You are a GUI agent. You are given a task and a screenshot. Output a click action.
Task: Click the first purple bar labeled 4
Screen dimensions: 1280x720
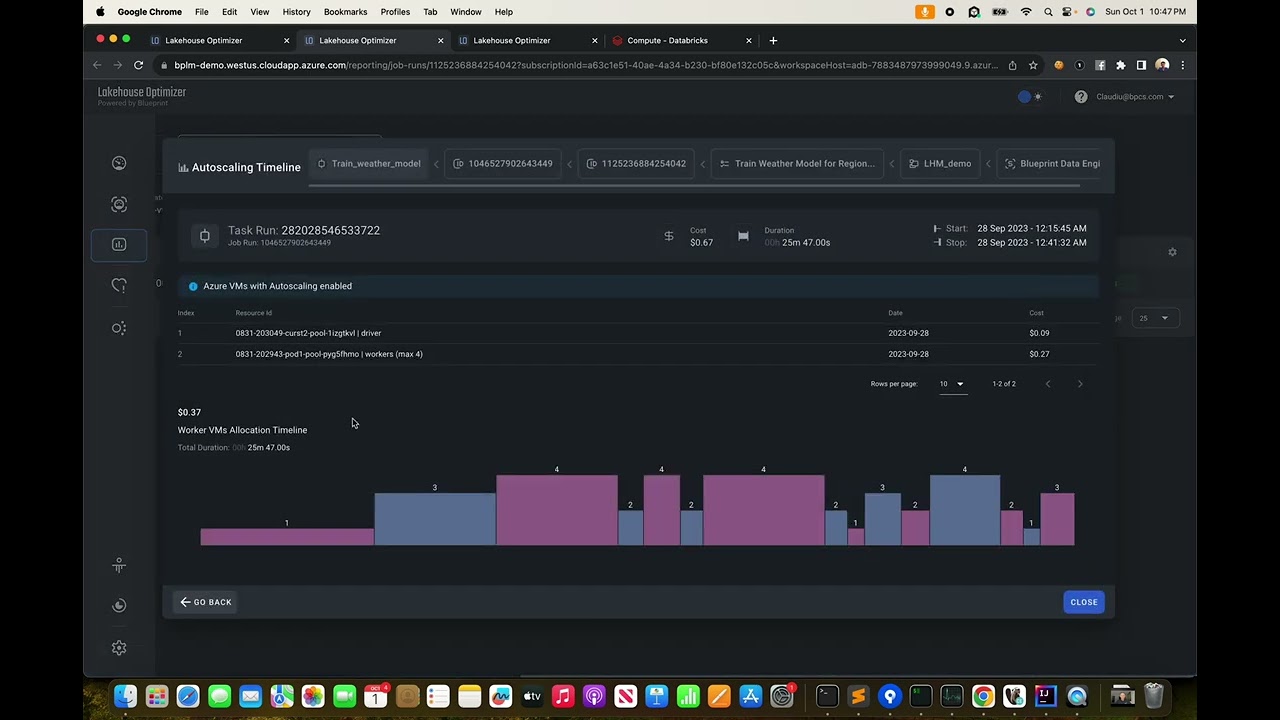tap(557, 510)
